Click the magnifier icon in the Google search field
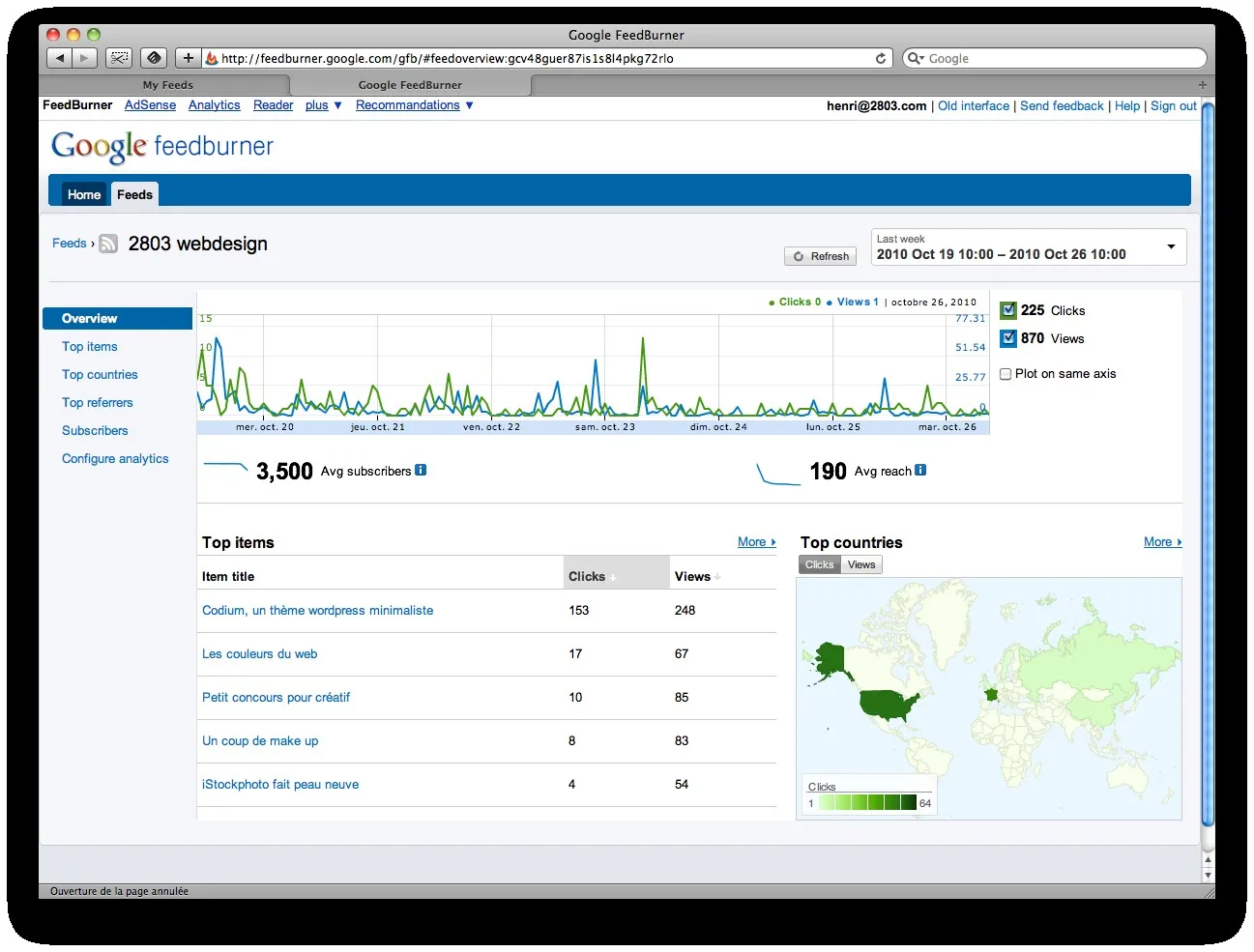Screen dimensions: 1254x952 (915, 58)
